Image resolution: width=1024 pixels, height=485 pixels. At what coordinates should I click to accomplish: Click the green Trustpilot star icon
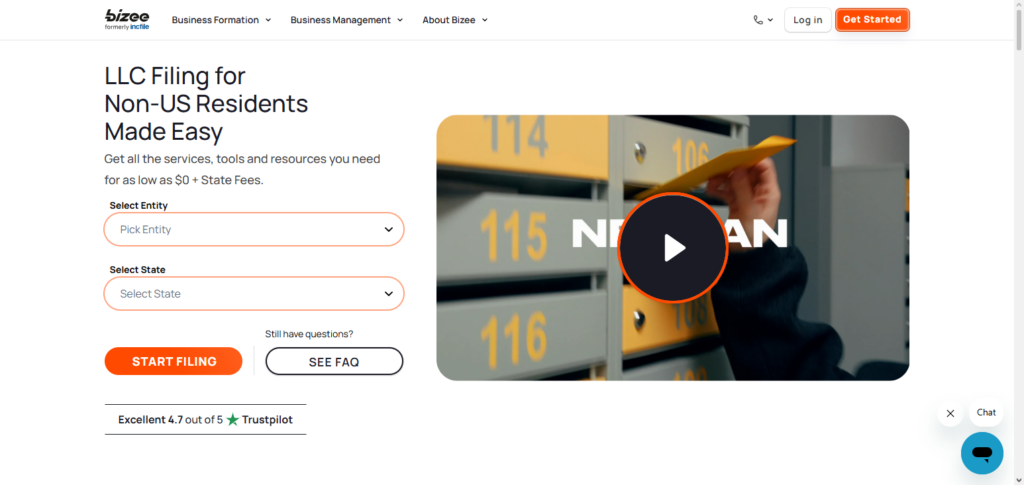(x=233, y=420)
